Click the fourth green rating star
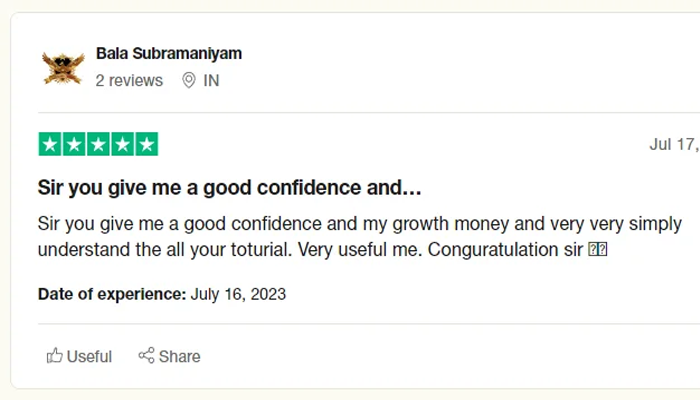 click(x=122, y=144)
